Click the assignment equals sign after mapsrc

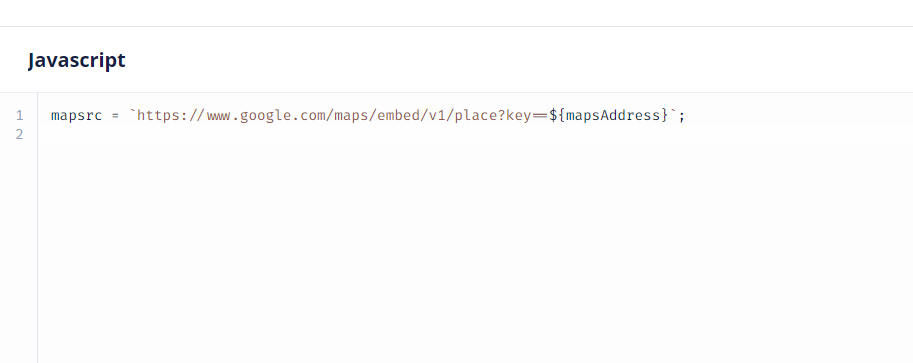(x=115, y=115)
